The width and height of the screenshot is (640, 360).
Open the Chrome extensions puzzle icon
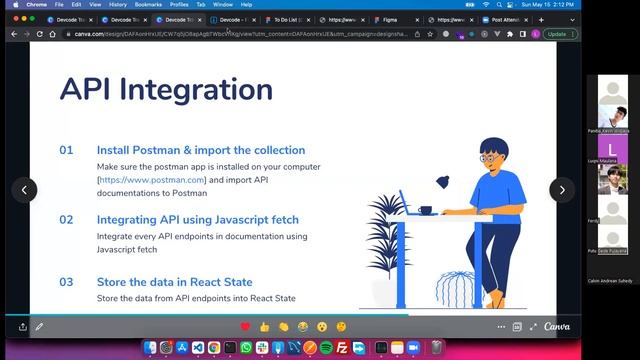click(x=510, y=34)
